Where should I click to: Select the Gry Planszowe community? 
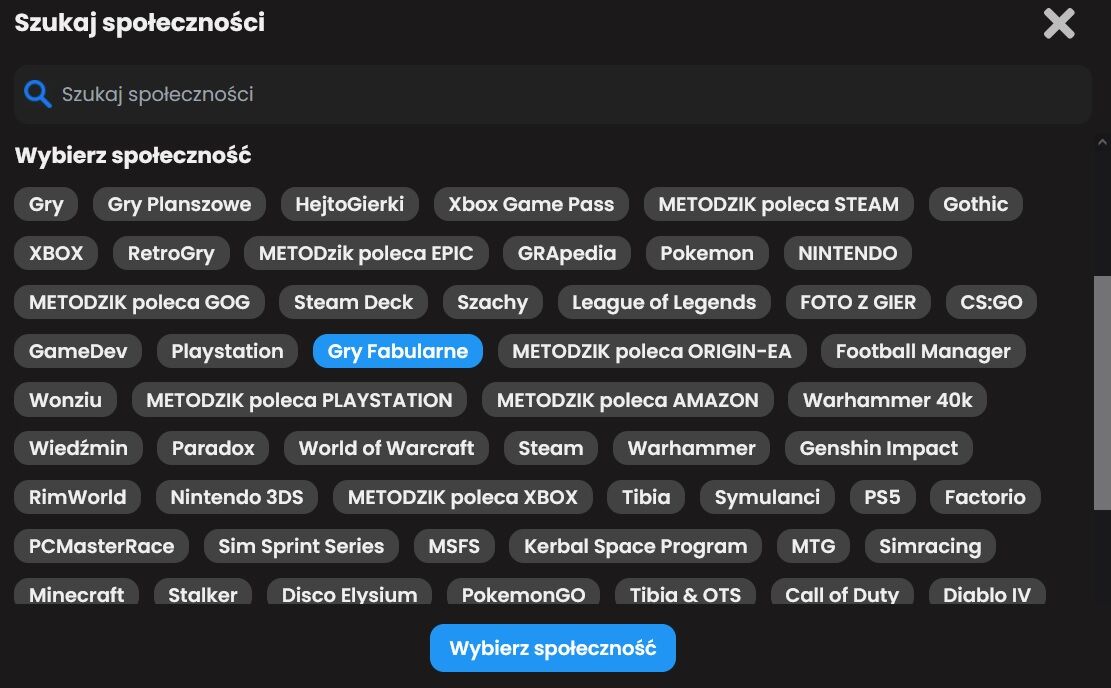[x=179, y=204]
